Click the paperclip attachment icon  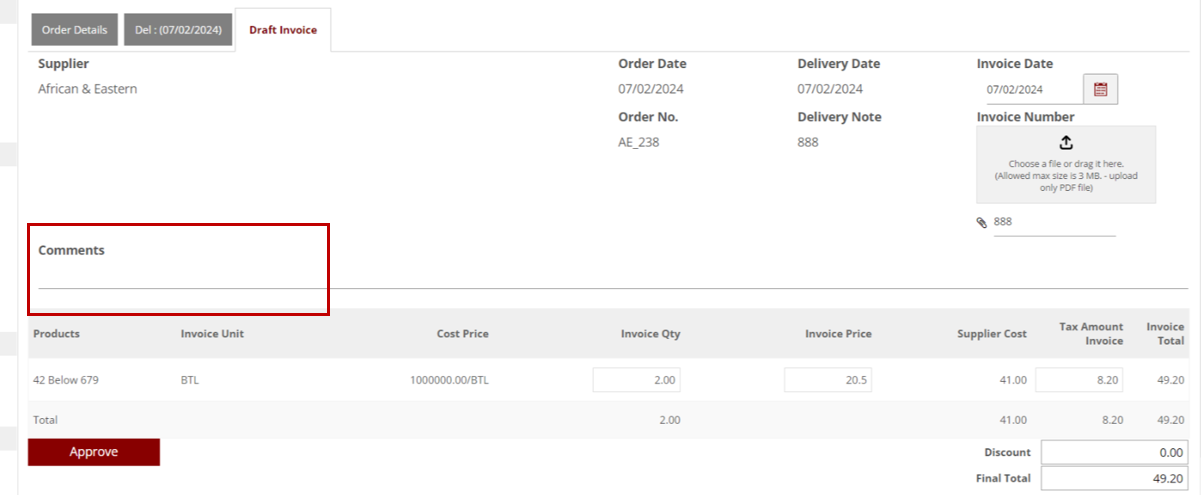tap(982, 223)
